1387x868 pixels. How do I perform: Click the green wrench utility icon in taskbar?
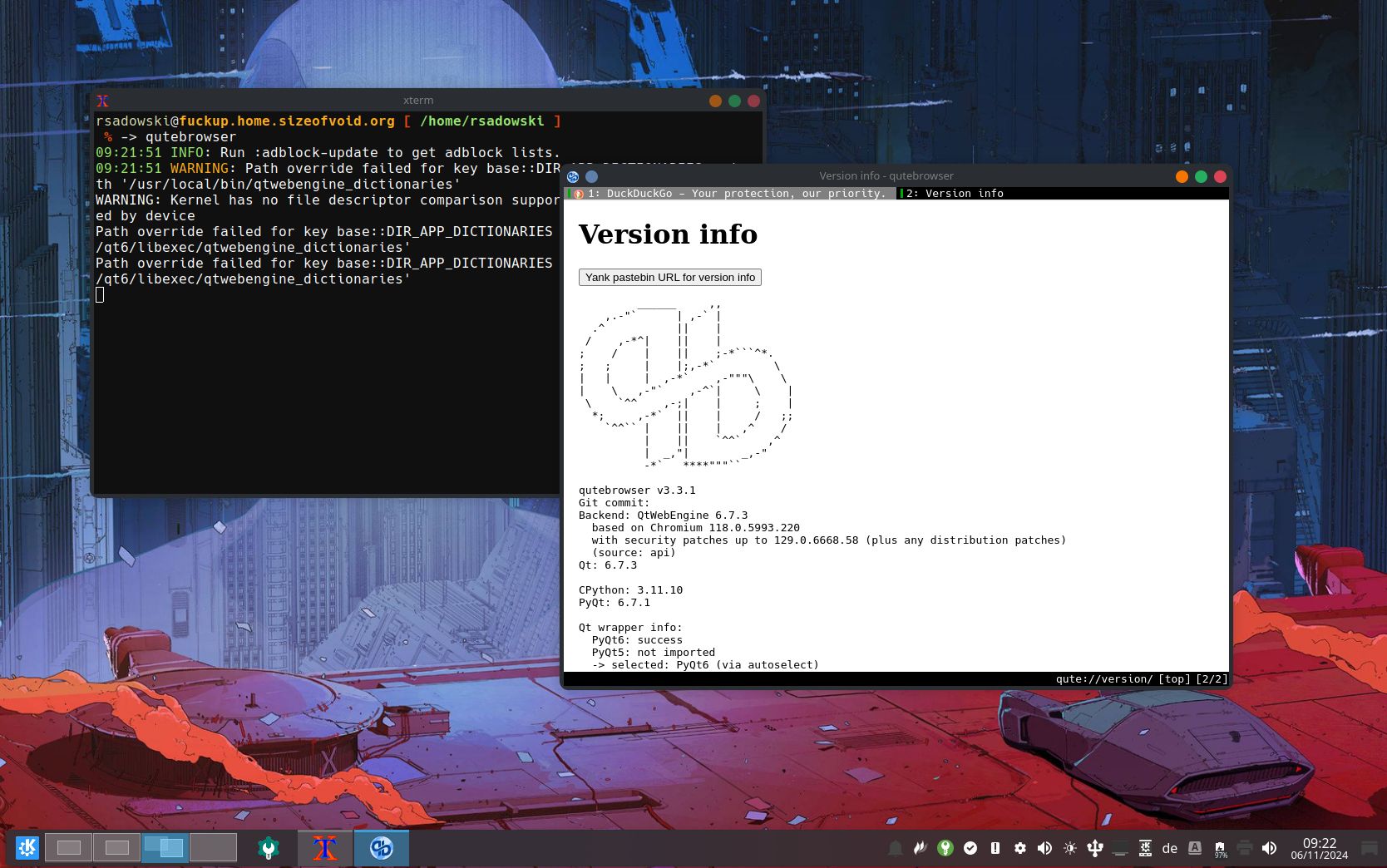[268, 847]
